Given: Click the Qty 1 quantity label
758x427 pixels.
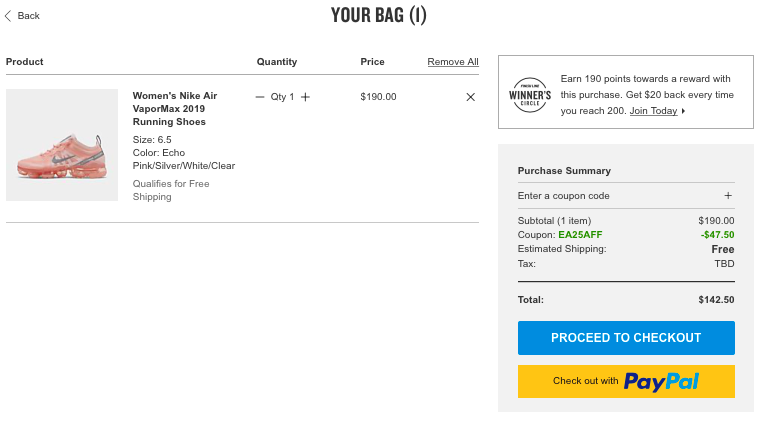Looking at the screenshot, I should (282, 97).
